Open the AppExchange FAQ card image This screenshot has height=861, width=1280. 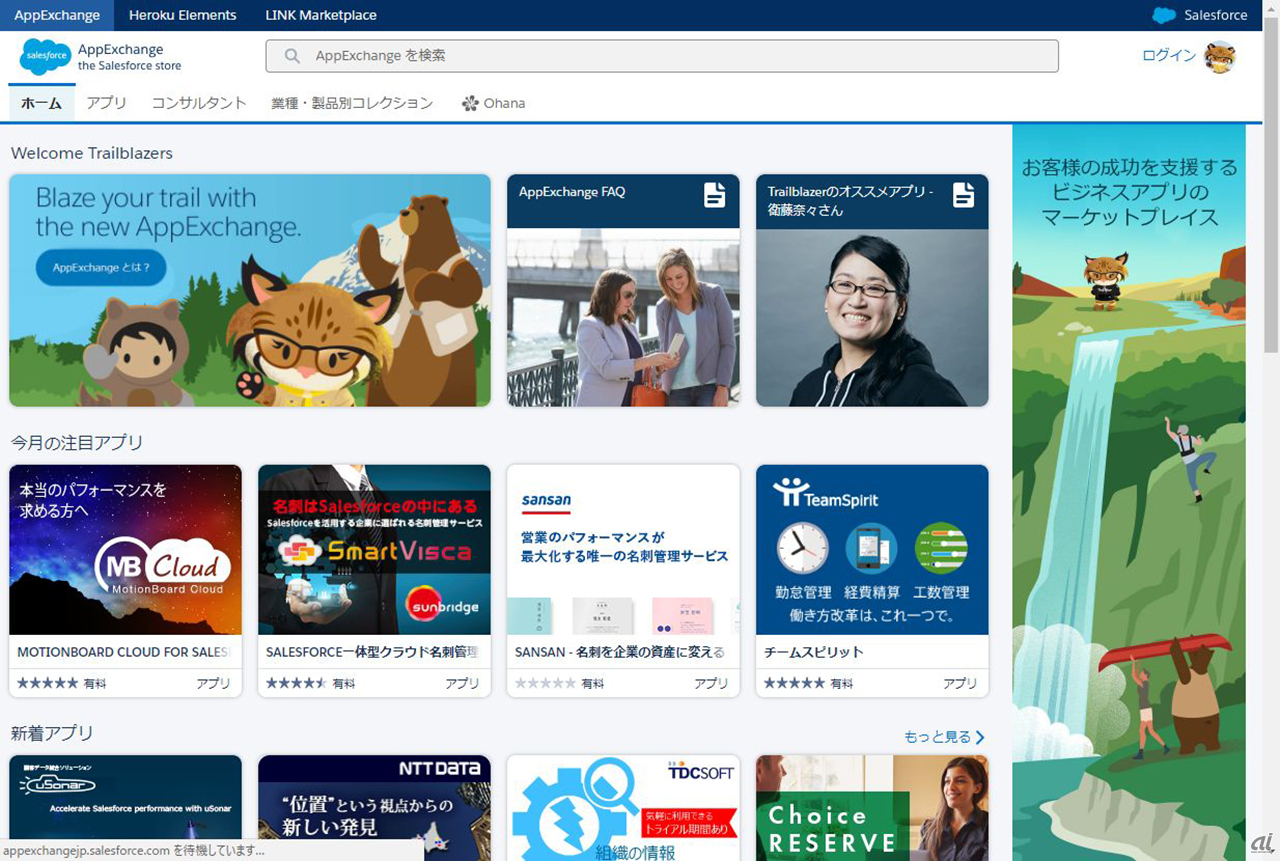point(623,318)
